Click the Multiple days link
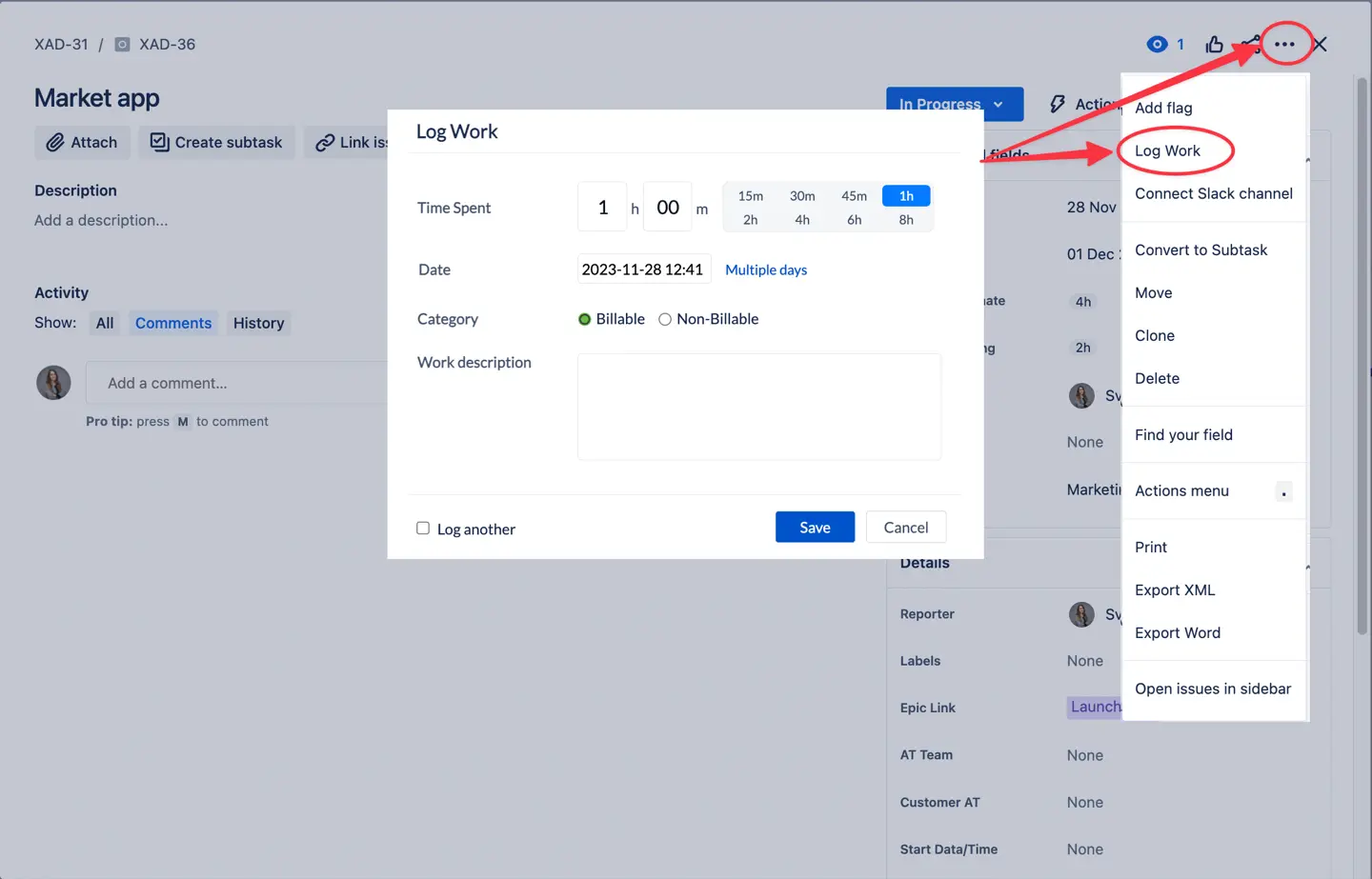Image resolution: width=1372 pixels, height=879 pixels. pos(766,270)
